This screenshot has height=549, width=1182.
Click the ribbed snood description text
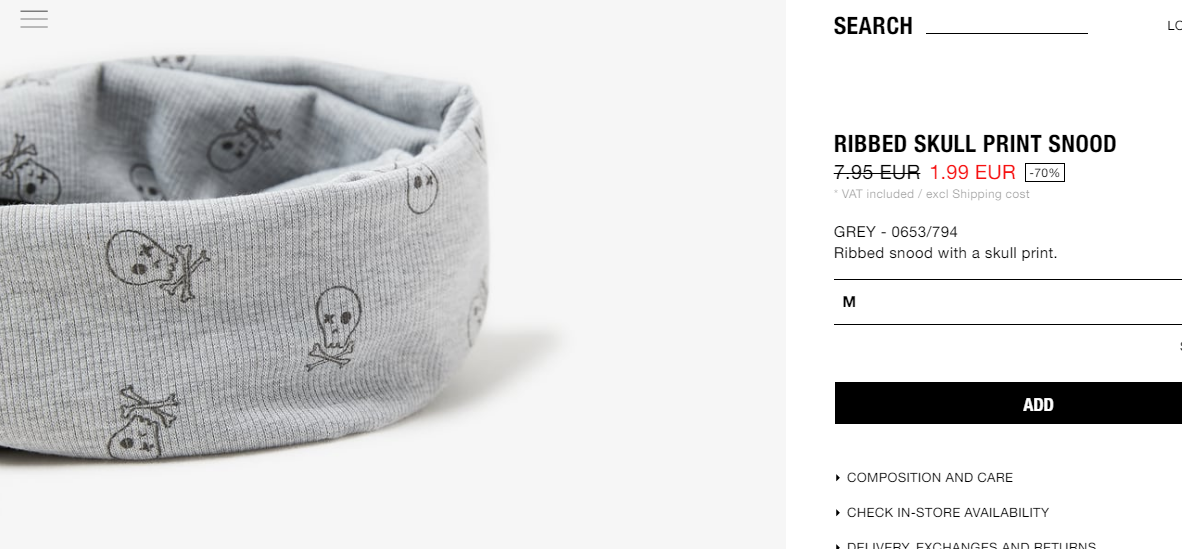click(x=945, y=253)
